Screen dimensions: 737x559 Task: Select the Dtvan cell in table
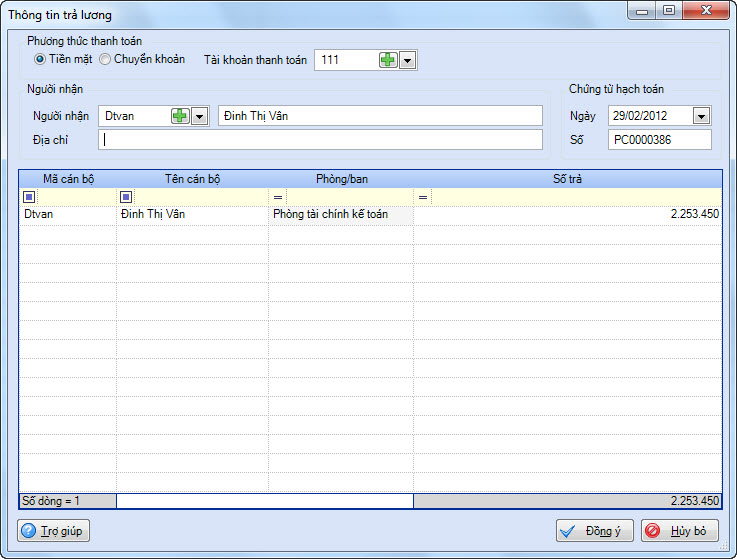tap(68, 214)
